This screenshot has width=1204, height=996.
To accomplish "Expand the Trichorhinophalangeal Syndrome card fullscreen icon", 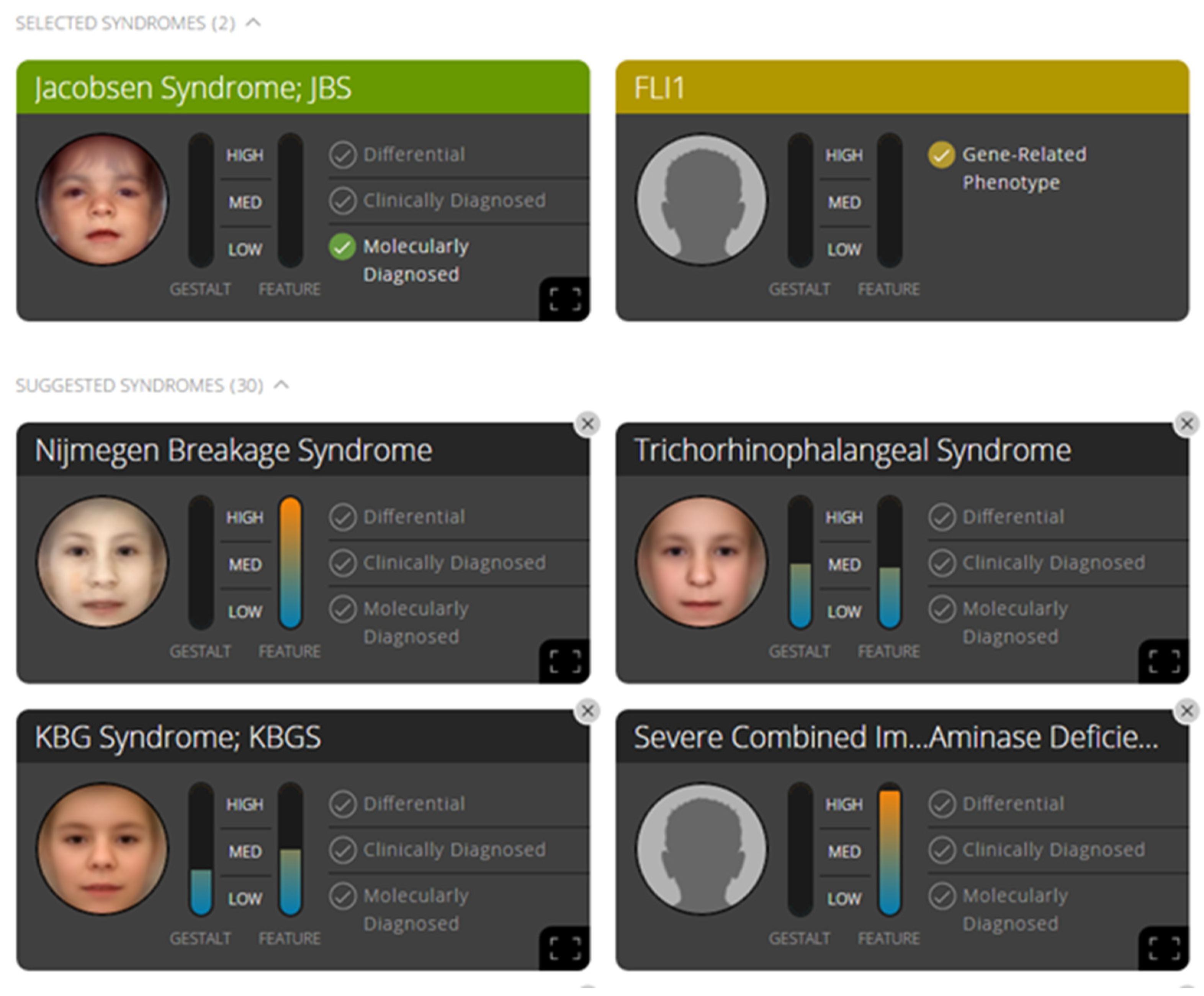I will [x=1164, y=661].
